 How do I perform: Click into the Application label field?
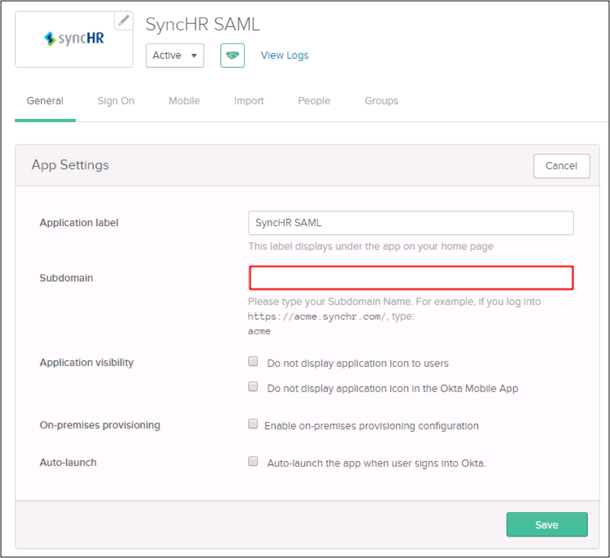click(410, 222)
